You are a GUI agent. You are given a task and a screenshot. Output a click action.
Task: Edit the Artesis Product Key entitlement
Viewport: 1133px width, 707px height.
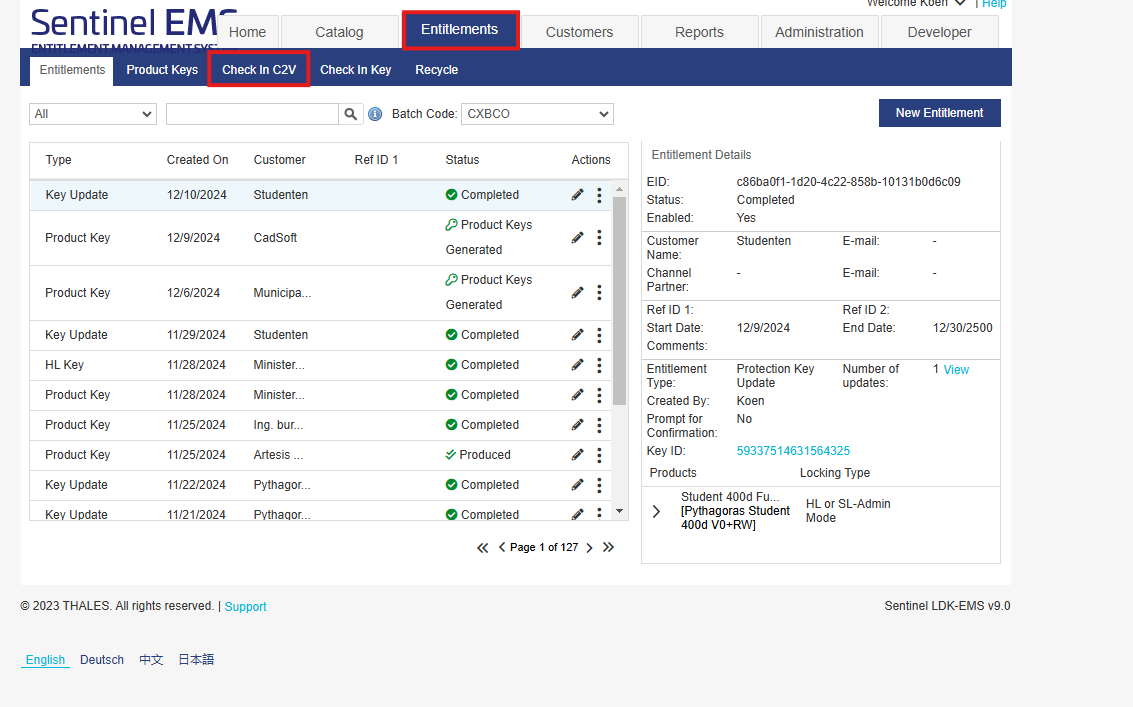click(577, 455)
